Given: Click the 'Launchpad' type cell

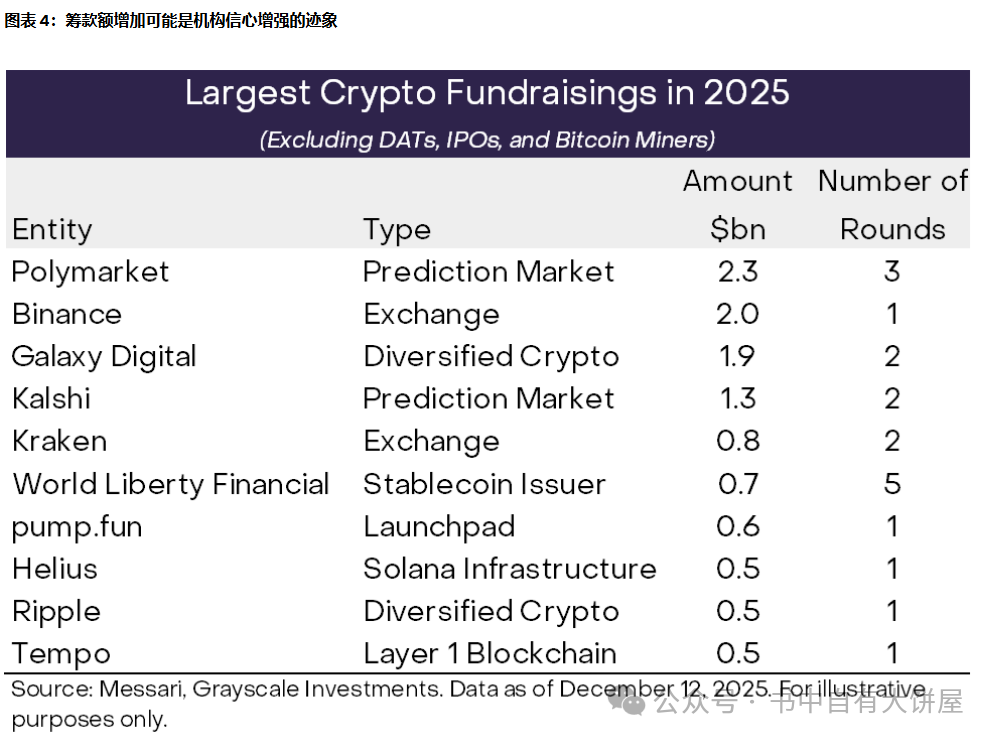Looking at the screenshot, I should pyautogui.click(x=439, y=526).
